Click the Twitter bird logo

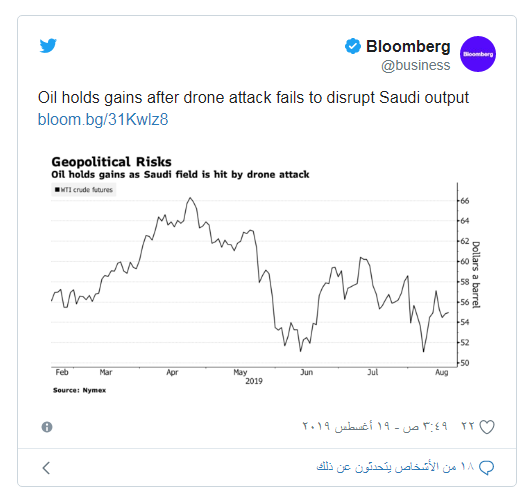tap(48, 46)
